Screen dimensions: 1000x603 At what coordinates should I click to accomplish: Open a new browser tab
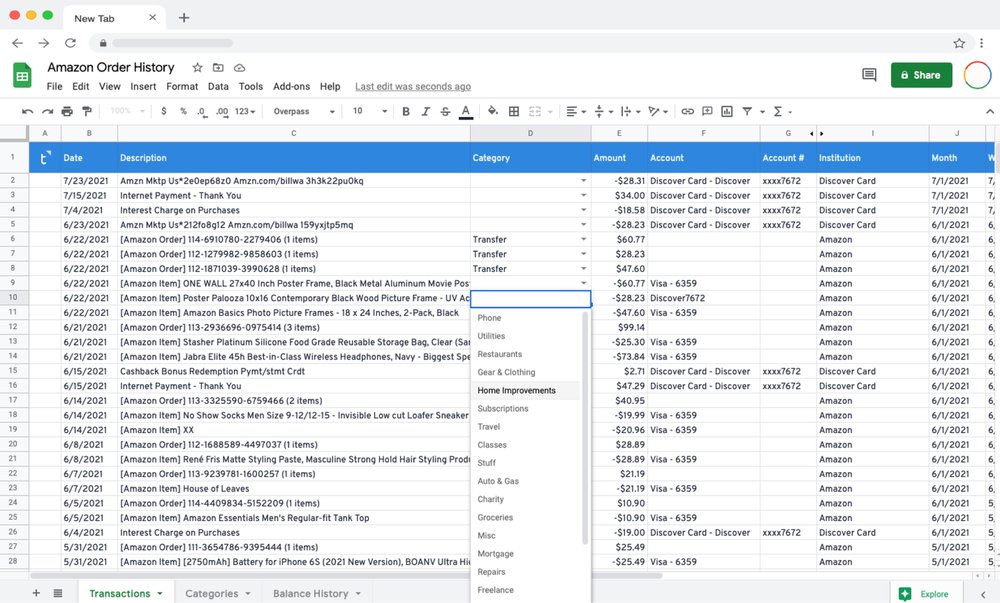(x=184, y=18)
